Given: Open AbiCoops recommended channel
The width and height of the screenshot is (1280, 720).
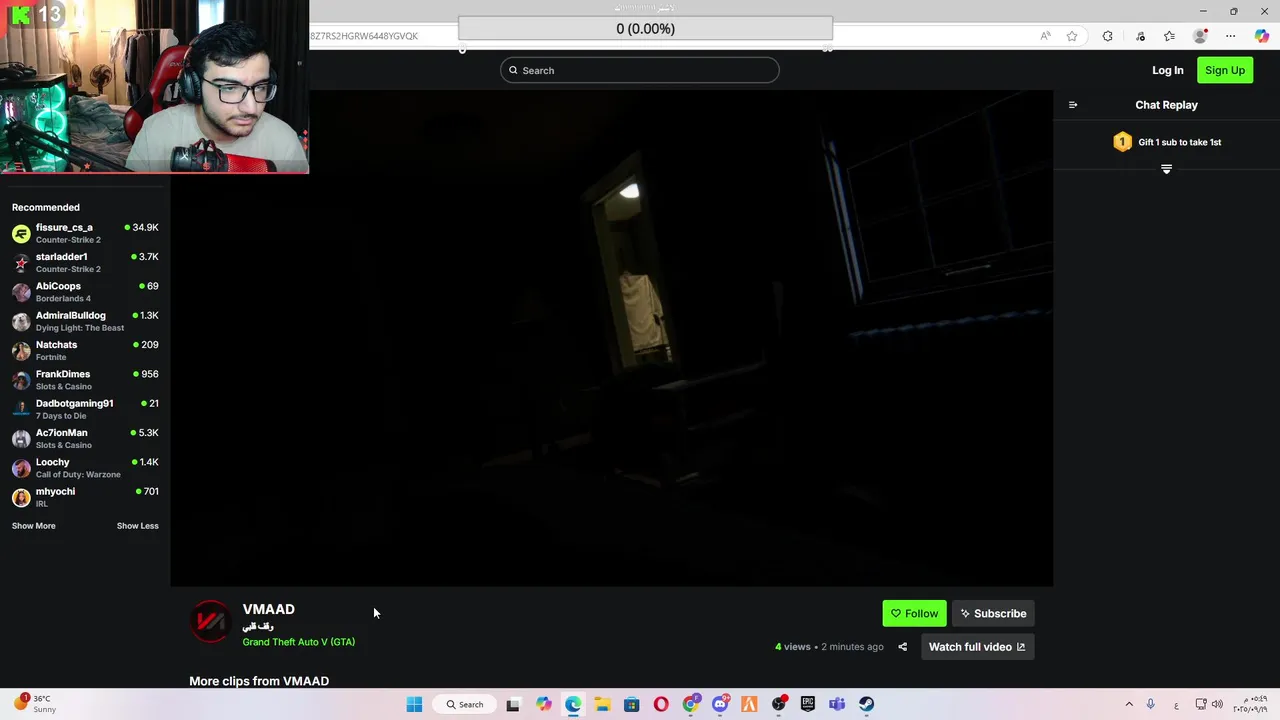Looking at the screenshot, I should (85, 292).
